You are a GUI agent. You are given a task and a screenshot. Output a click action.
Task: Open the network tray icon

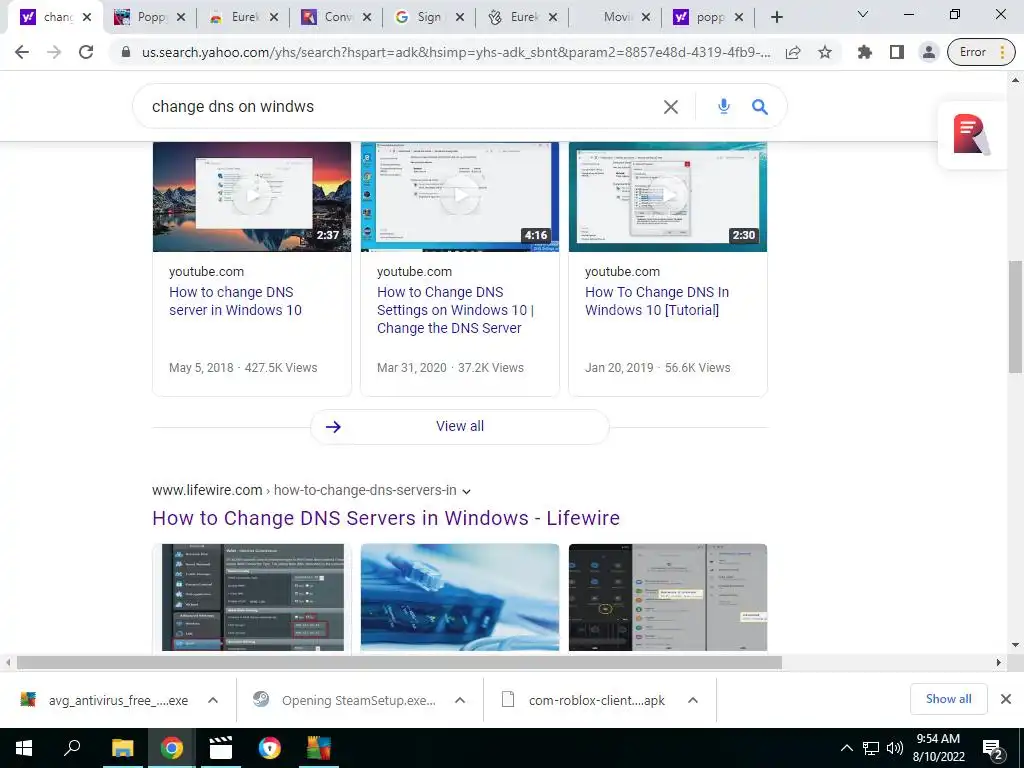(871, 748)
